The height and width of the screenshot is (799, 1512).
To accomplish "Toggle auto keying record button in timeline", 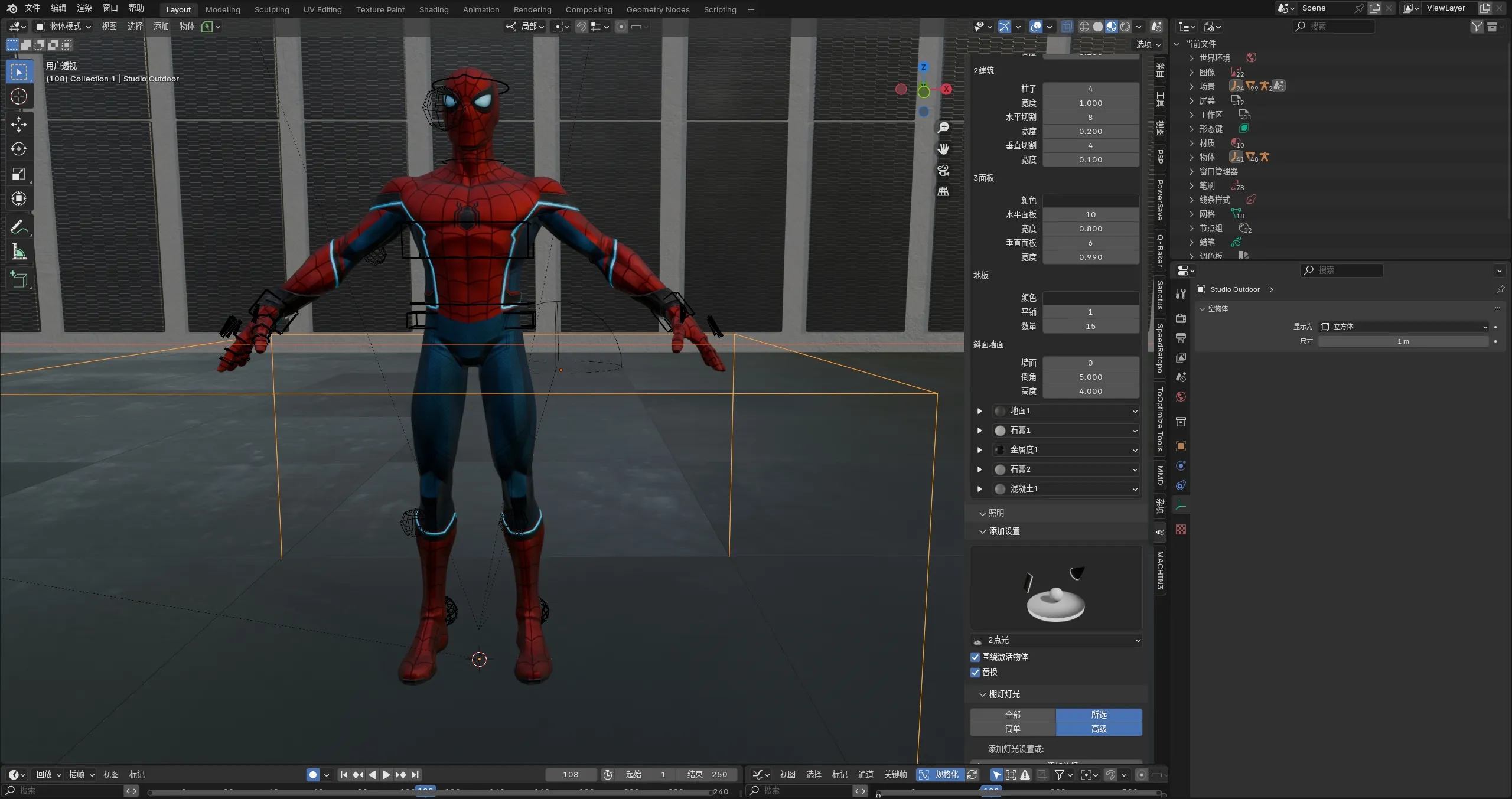I will [313, 774].
